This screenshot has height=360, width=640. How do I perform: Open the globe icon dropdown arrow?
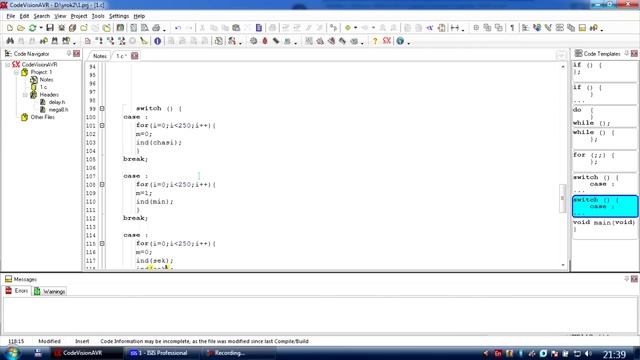(409, 42)
